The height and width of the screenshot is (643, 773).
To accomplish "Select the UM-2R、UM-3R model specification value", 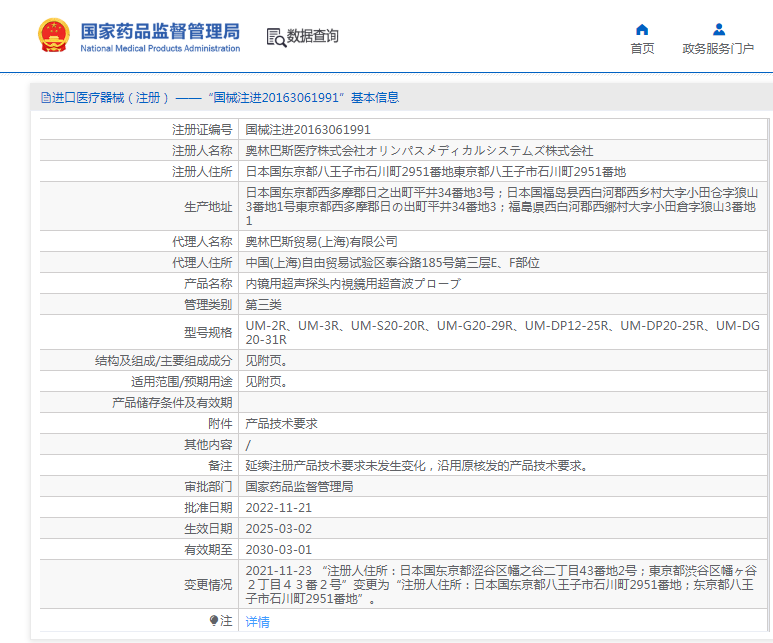I will point(502,332).
